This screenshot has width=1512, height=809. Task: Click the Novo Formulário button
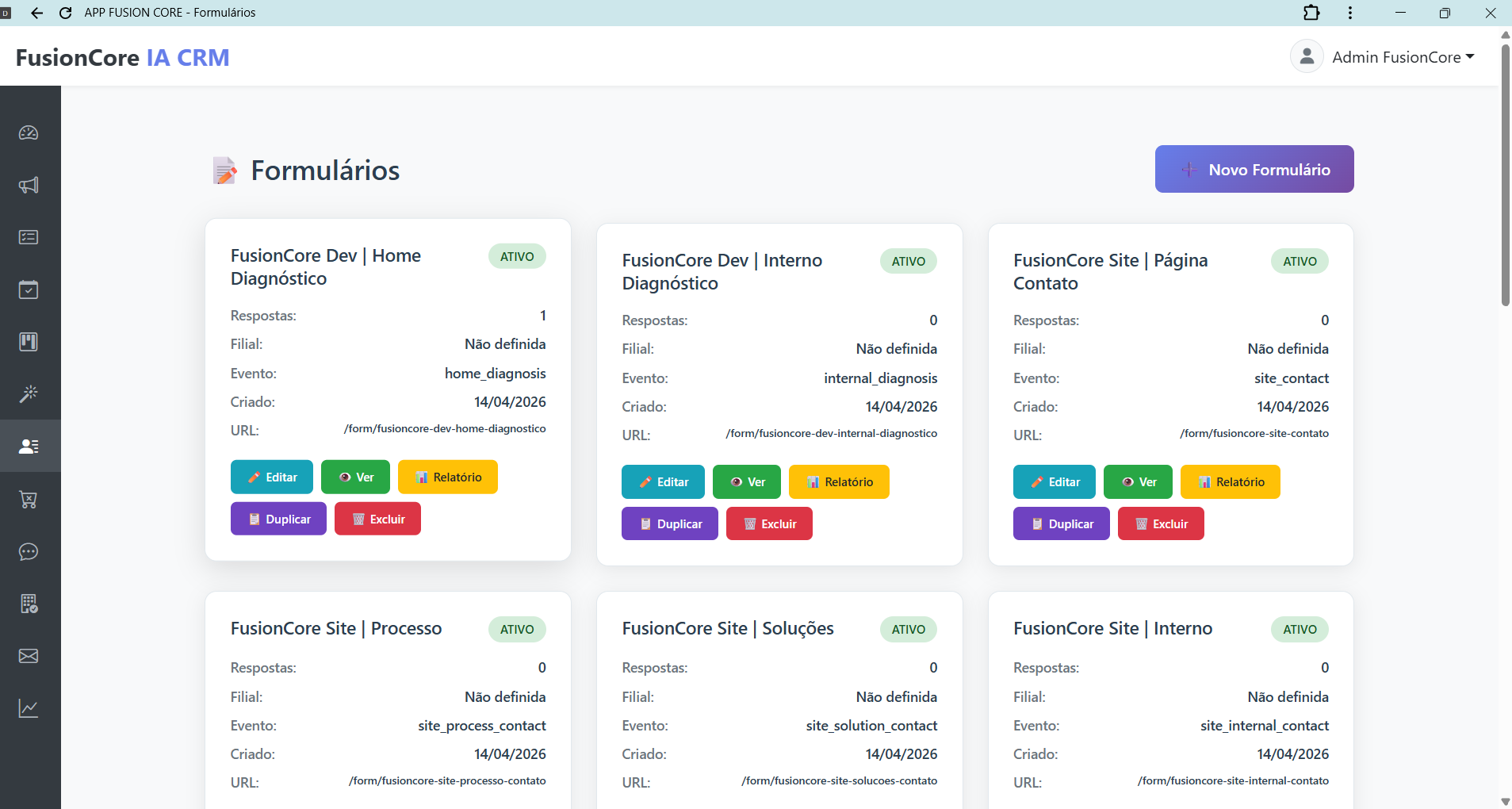tap(1254, 169)
